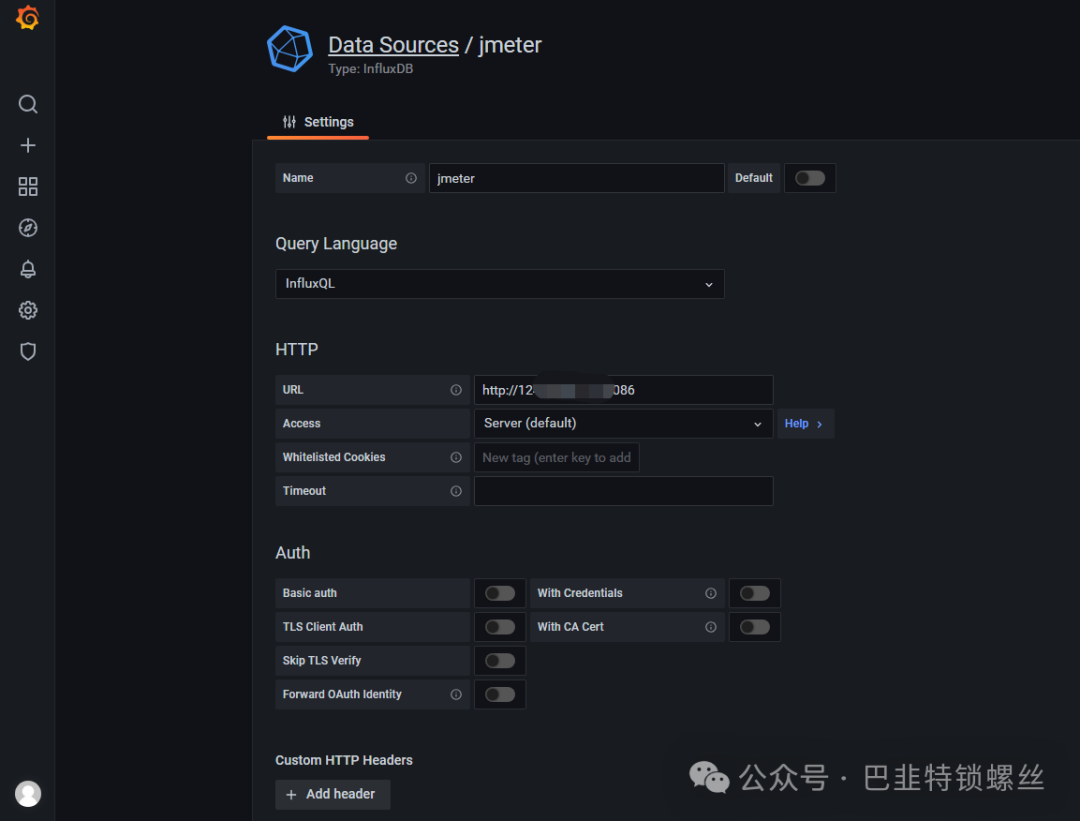This screenshot has height=821, width=1080.
Task: Click the Whitelisted Cookies info icon
Action: pos(456,457)
